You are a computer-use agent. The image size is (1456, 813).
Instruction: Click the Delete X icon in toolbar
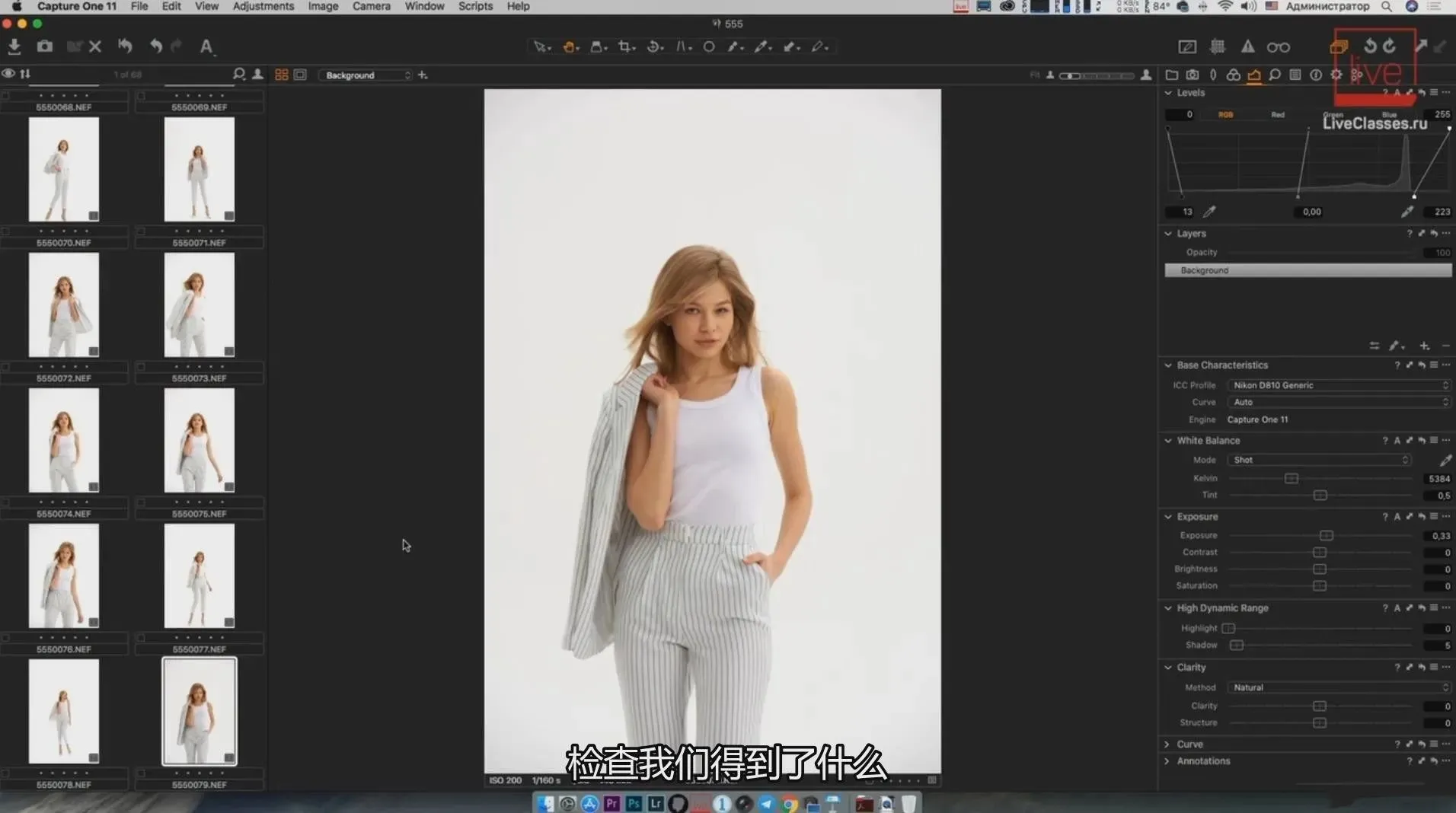(95, 46)
